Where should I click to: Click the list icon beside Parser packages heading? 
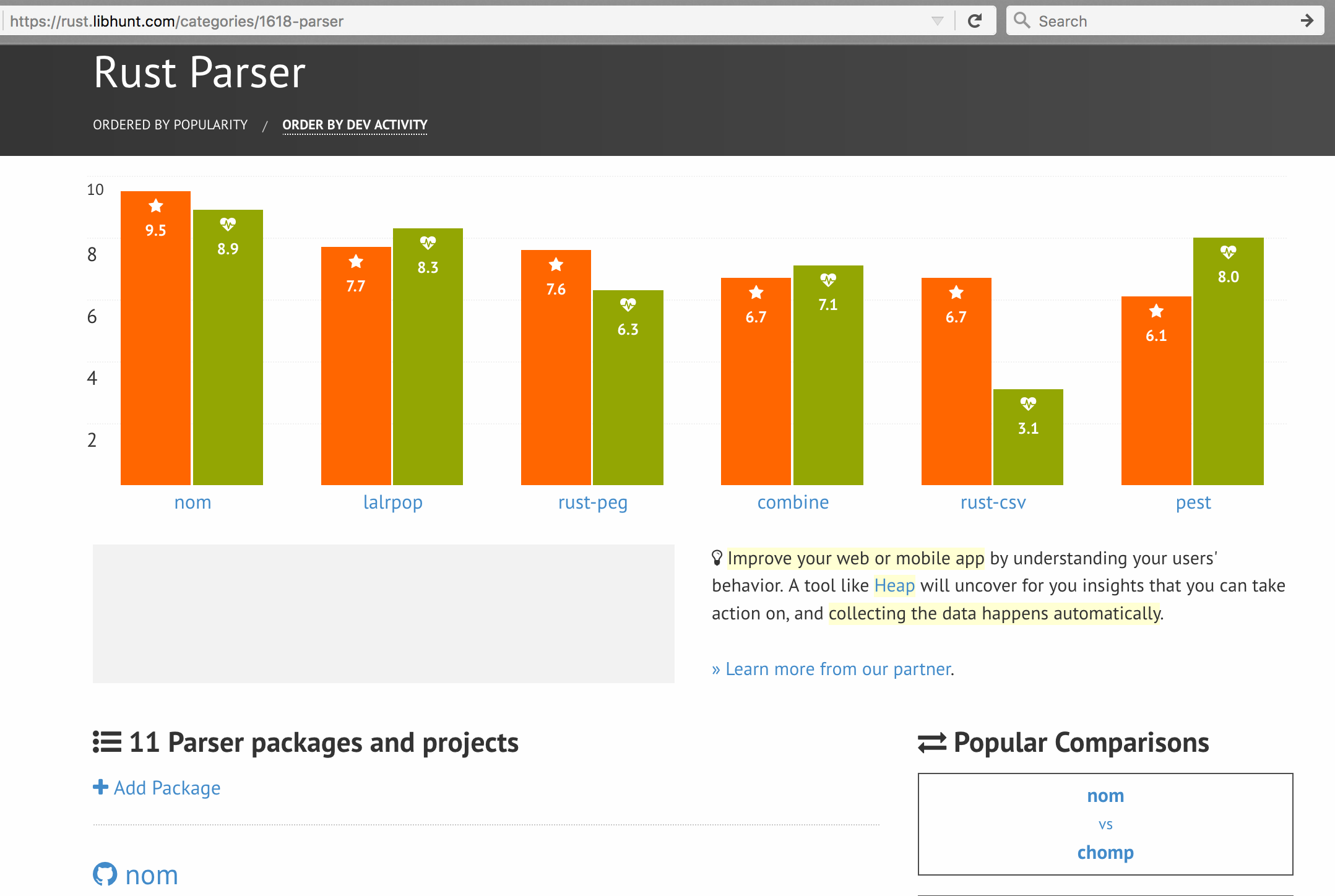coord(107,742)
